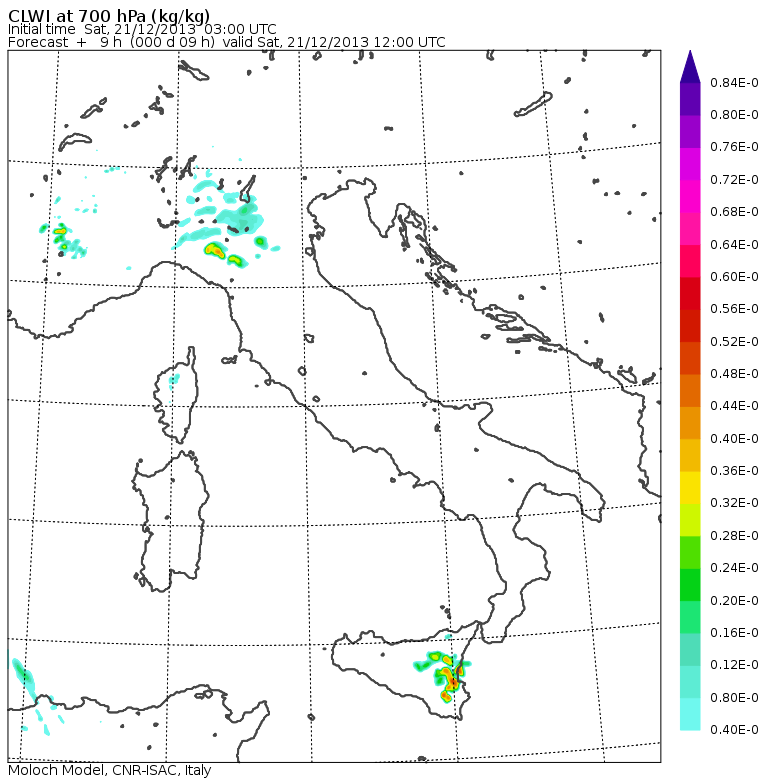This screenshot has height=784, width=760.
Task: Click the 0.44E-0 legend label
Action: [x=734, y=406]
